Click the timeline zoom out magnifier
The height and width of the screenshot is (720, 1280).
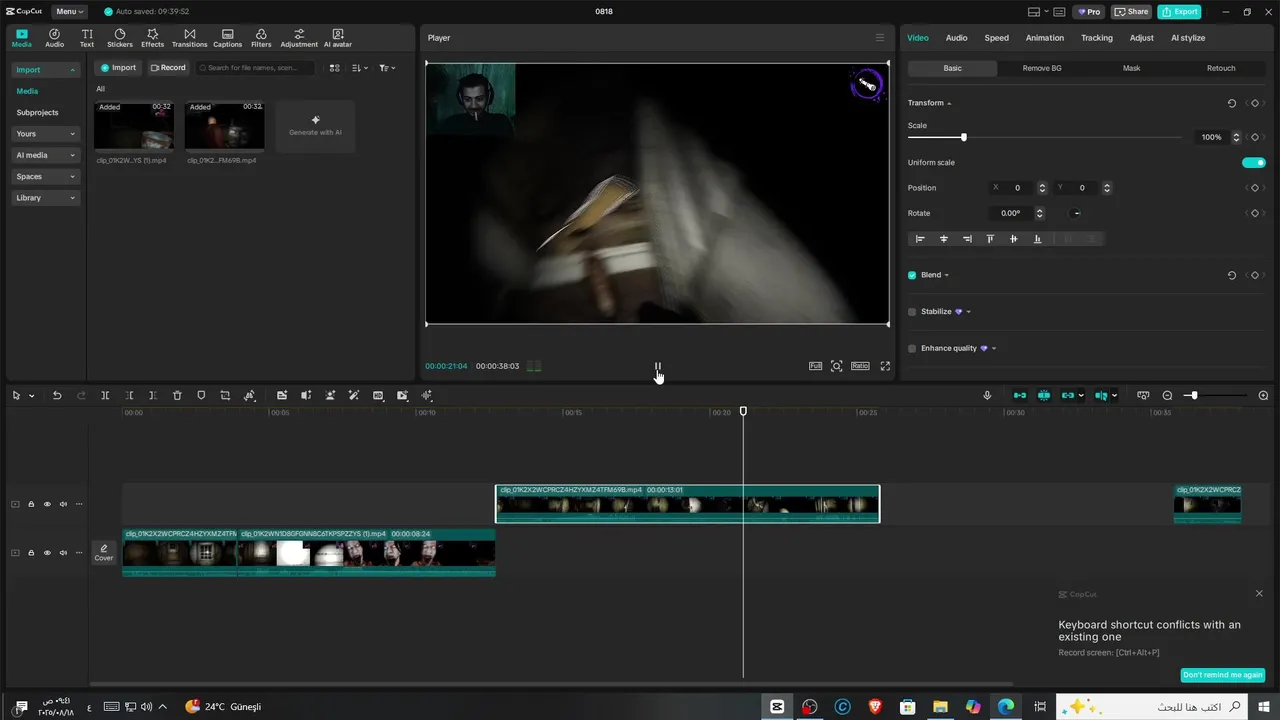click(1167, 396)
